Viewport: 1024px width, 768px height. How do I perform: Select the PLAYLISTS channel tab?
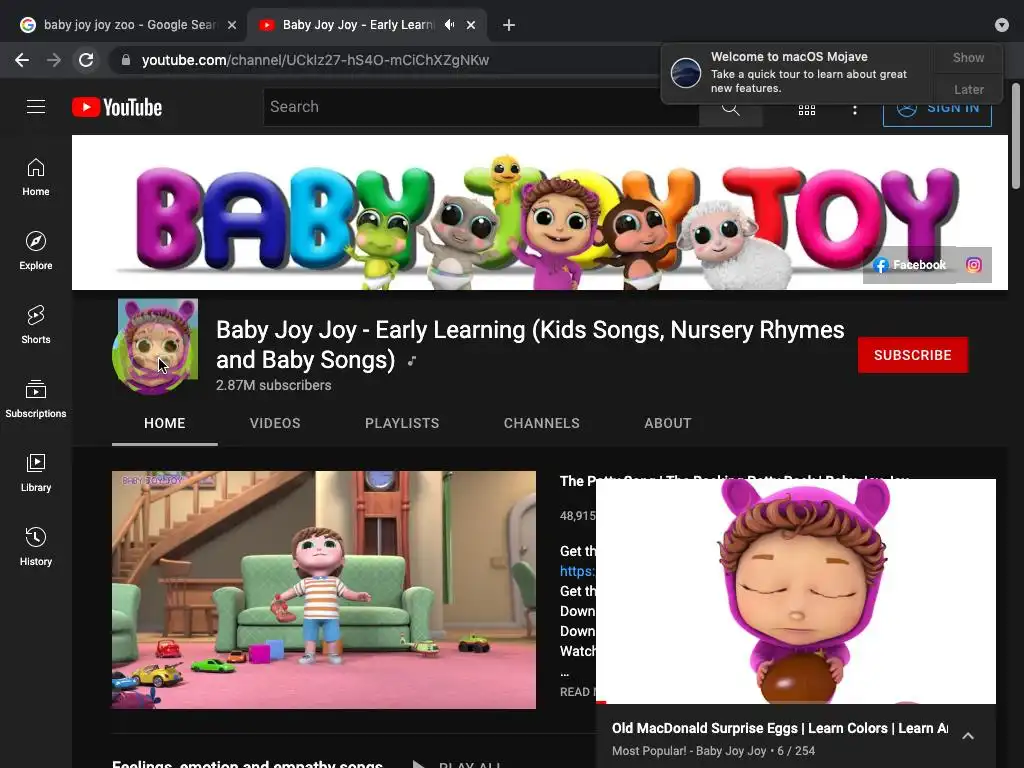402,423
